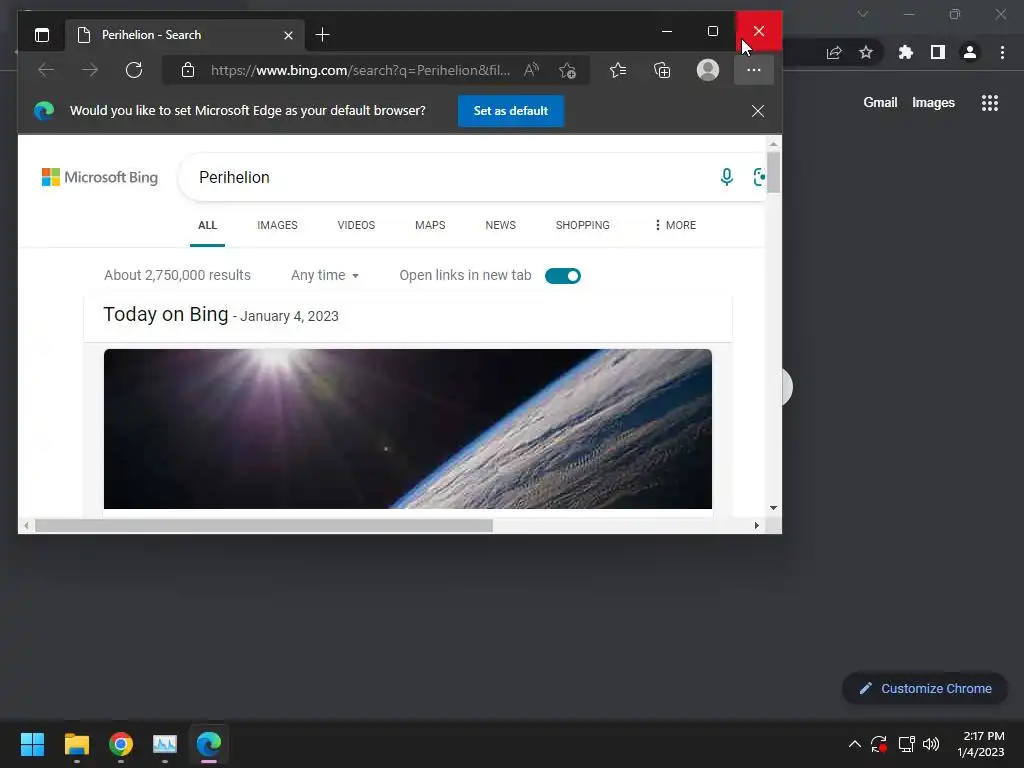Refresh the Bing search page
Image resolution: width=1024 pixels, height=768 pixels.
pyautogui.click(x=134, y=70)
